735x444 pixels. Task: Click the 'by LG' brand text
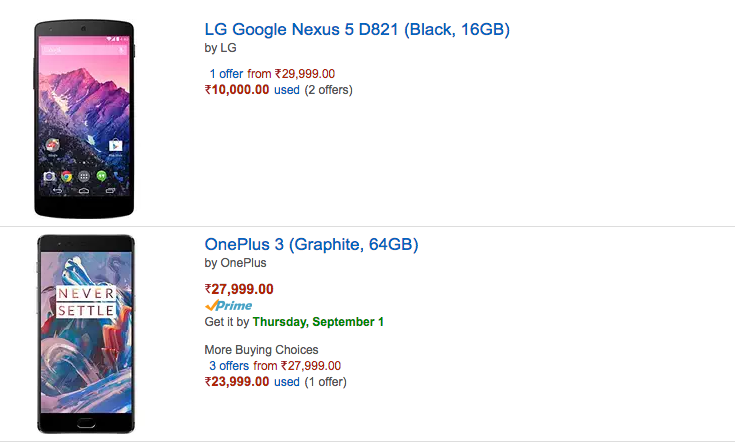pos(220,48)
